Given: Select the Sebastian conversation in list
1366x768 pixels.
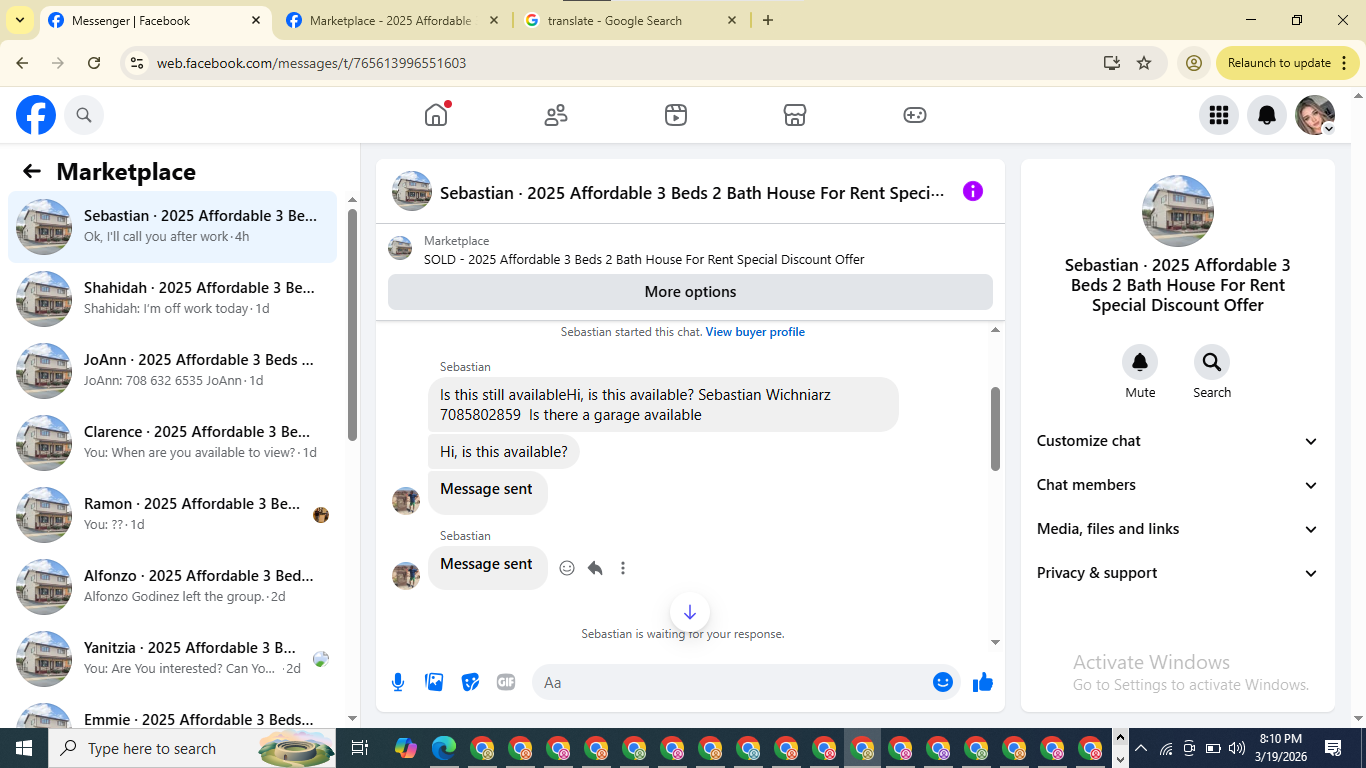Looking at the screenshot, I should 172,227.
